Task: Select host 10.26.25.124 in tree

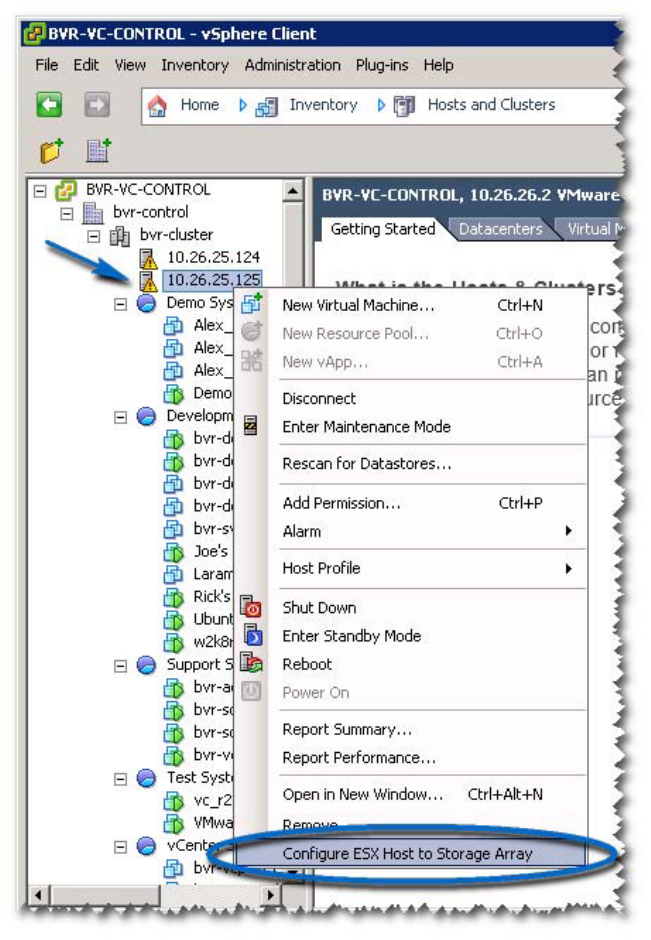Action: (x=213, y=258)
